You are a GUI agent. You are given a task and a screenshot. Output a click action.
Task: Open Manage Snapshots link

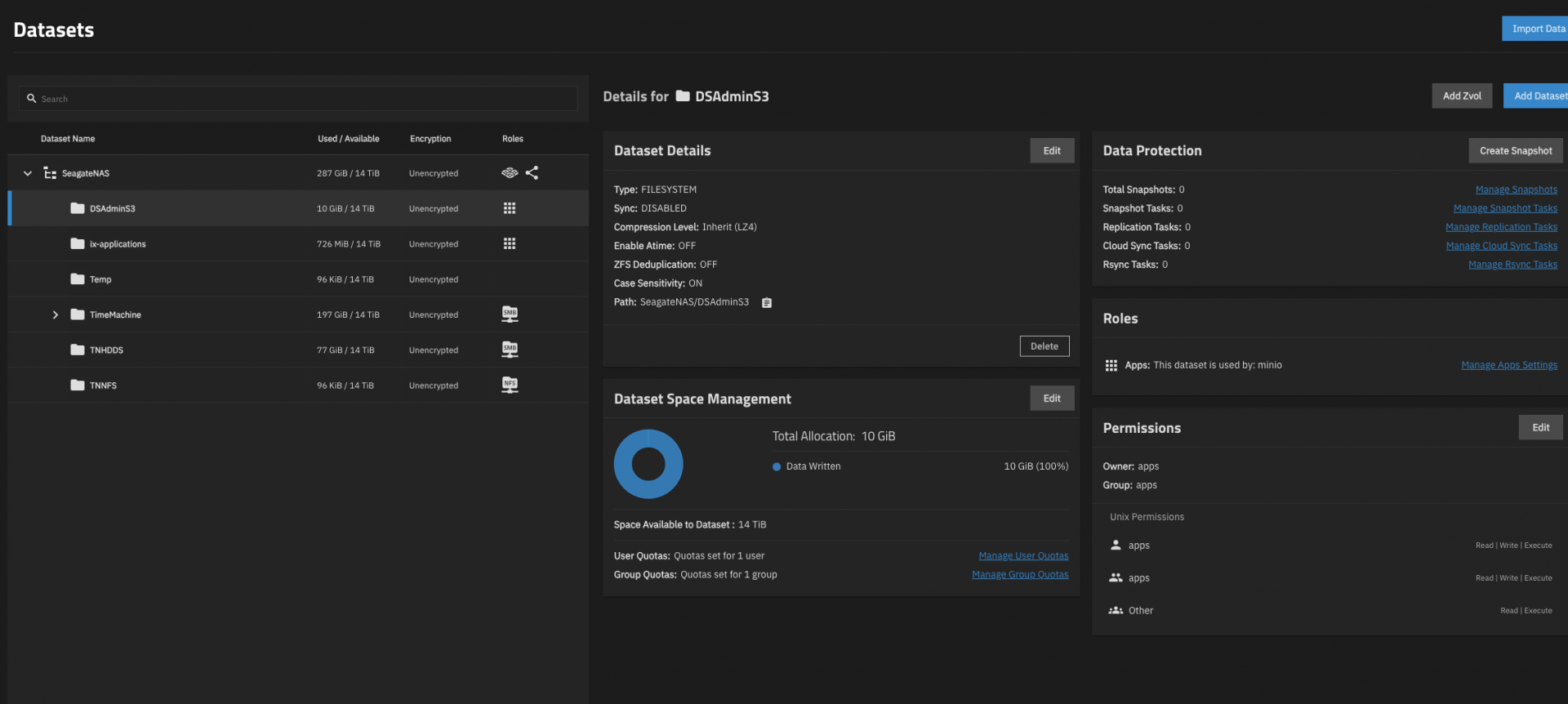[1517, 189]
